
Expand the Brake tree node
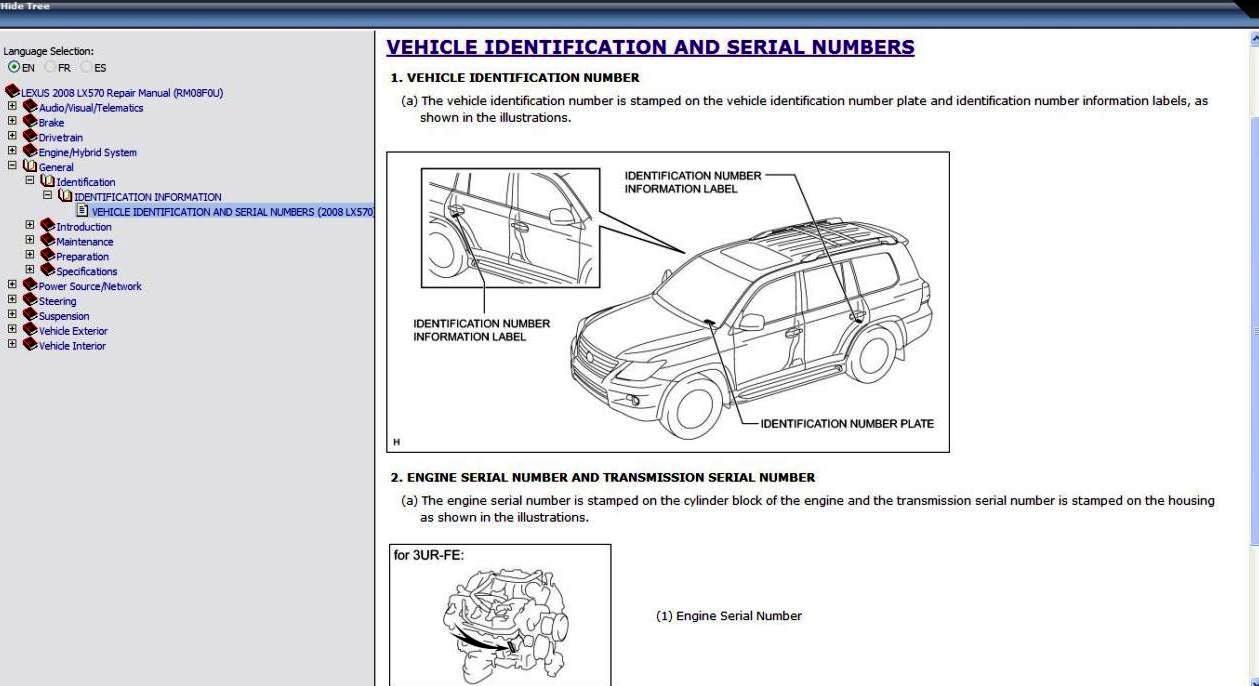12,122
